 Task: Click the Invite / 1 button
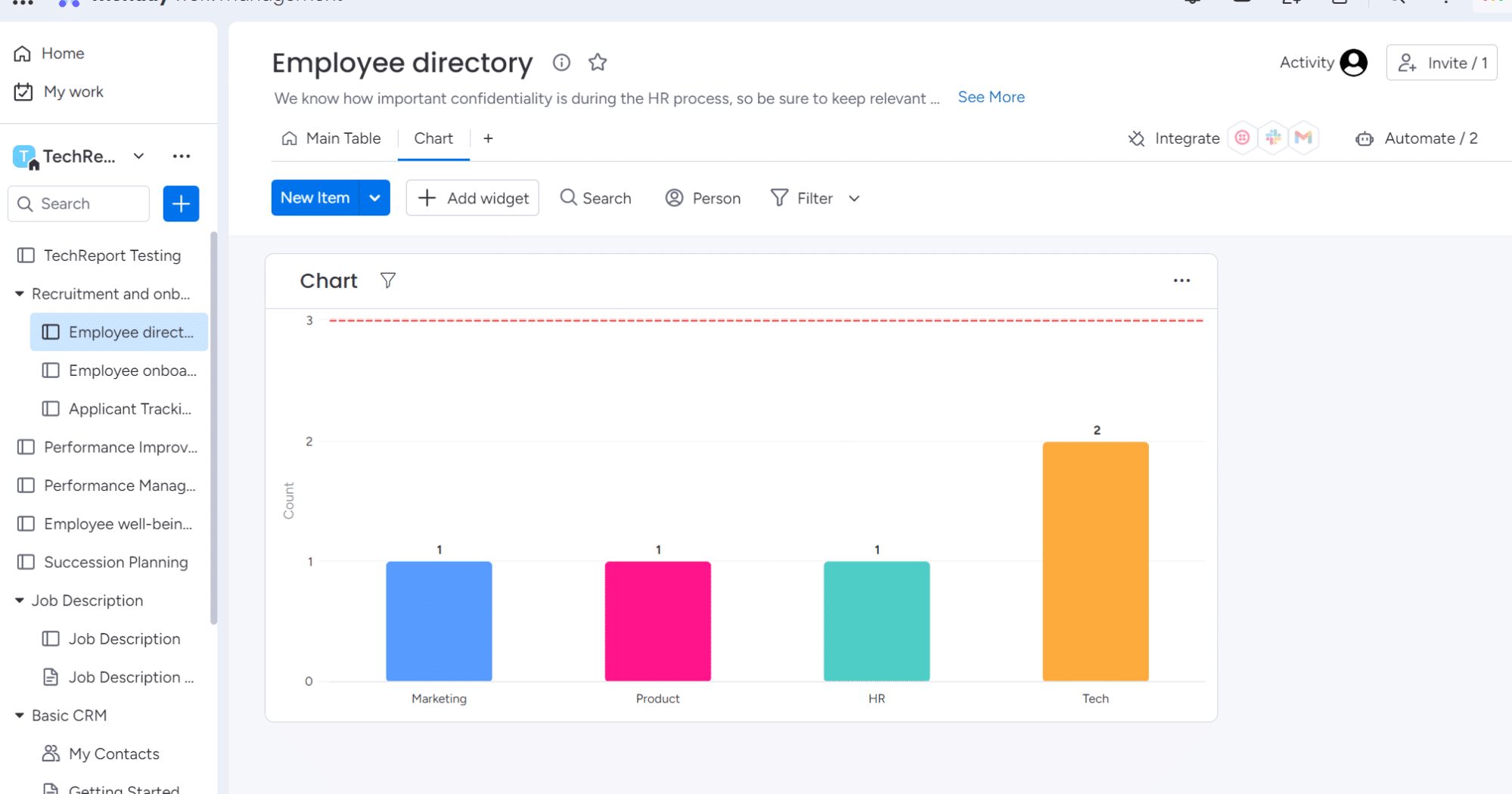click(1442, 63)
